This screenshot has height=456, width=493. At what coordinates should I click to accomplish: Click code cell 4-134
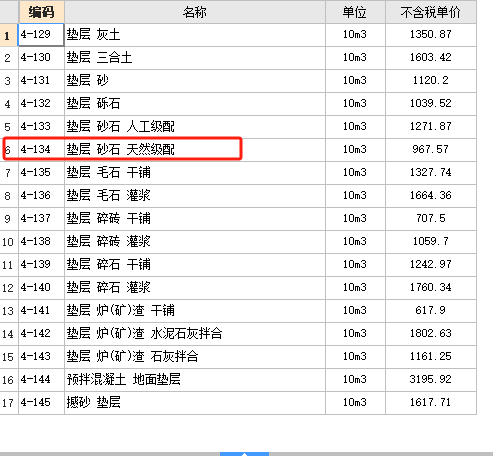41,150
